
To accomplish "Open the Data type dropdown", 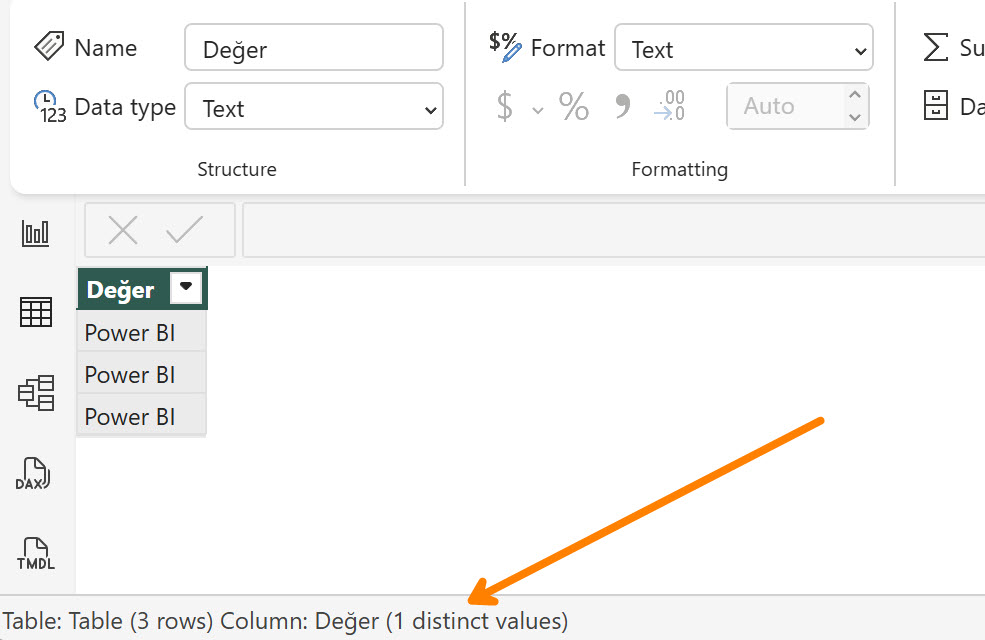I will [314, 107].
